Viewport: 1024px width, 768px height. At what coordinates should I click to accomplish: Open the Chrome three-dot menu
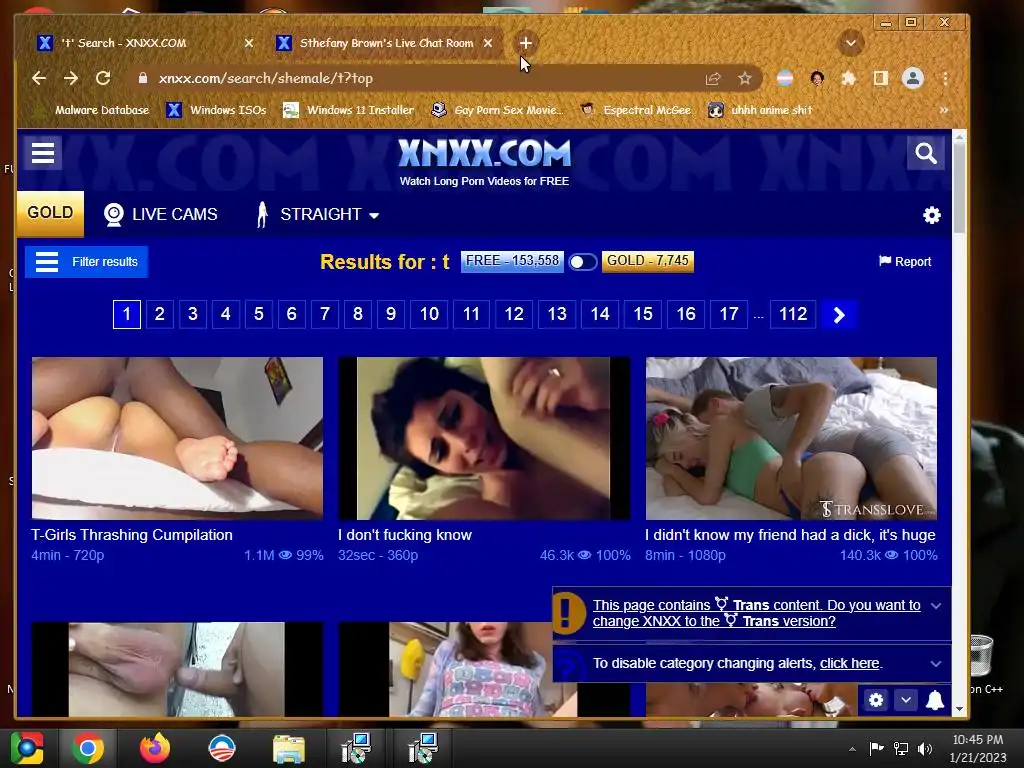(945, 79)
